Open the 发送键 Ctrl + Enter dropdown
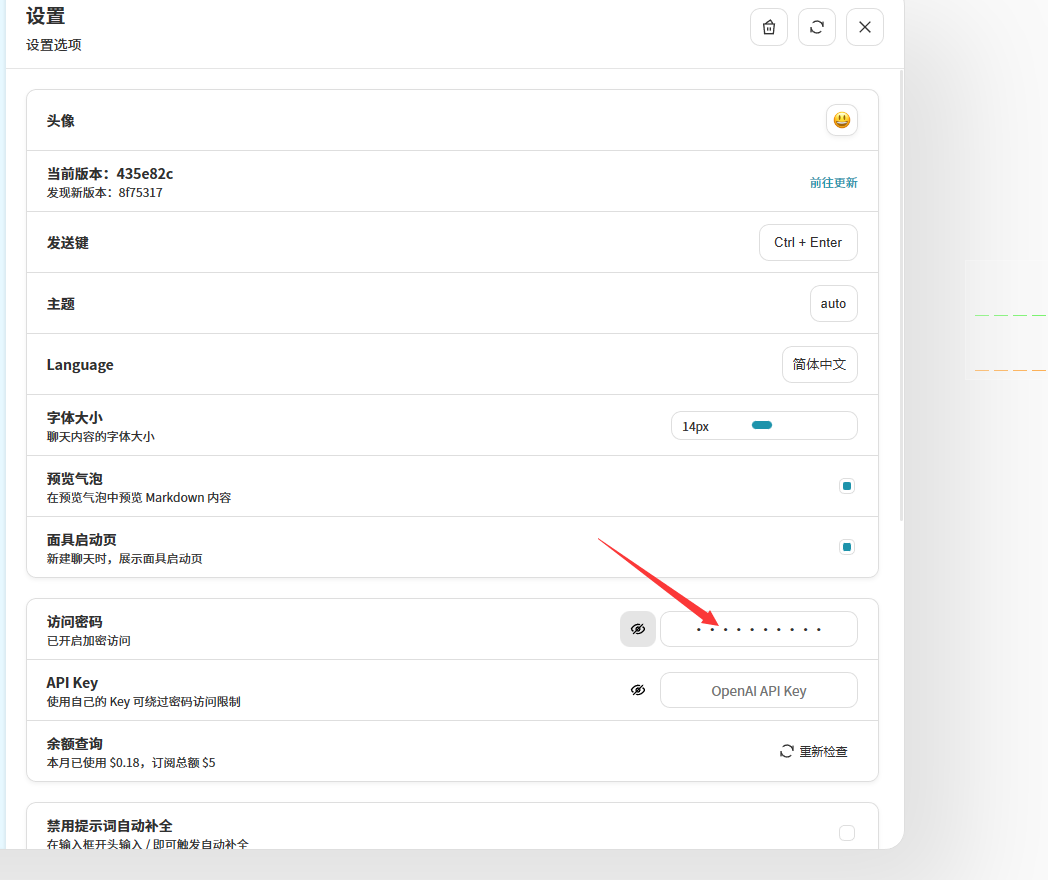Viewport: 1048px width, 880px height. point(808,242)
